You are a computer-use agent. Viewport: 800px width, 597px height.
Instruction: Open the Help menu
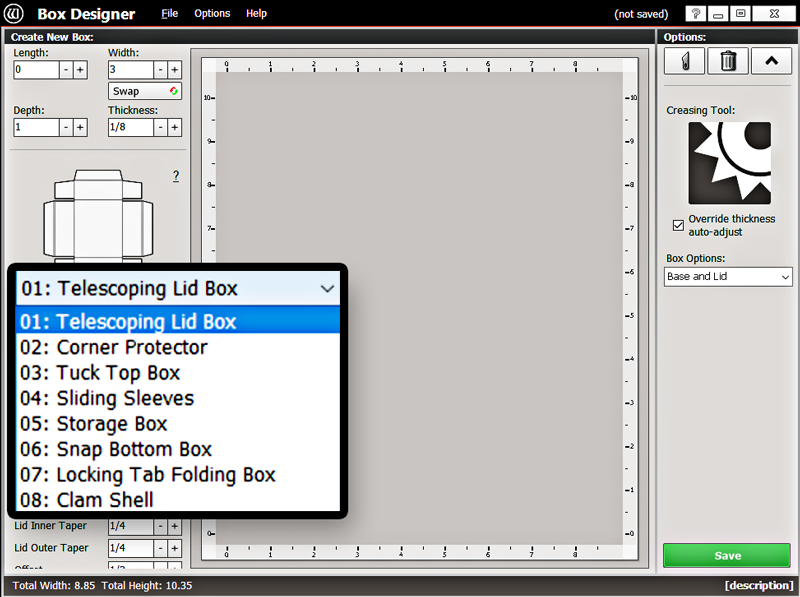(256, 14)
